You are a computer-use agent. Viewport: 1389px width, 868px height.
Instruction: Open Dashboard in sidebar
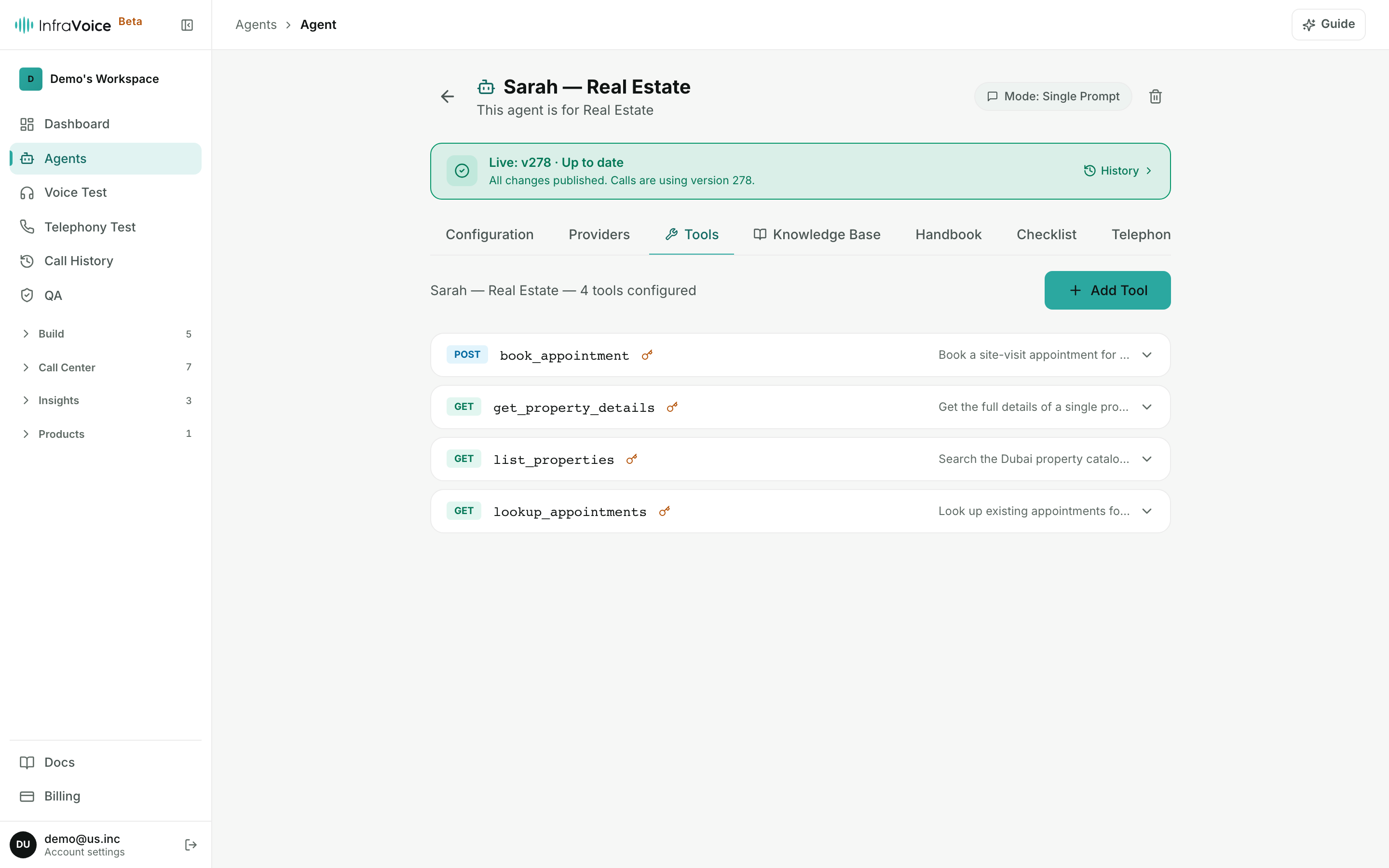(x=106, y=124)
